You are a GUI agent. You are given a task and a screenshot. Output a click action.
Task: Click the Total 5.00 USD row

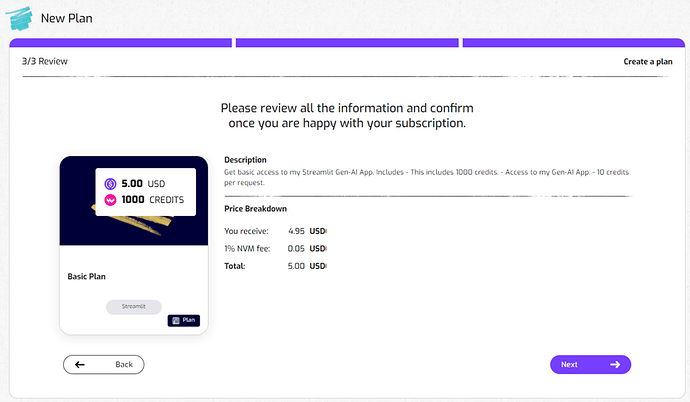point(276,266)
